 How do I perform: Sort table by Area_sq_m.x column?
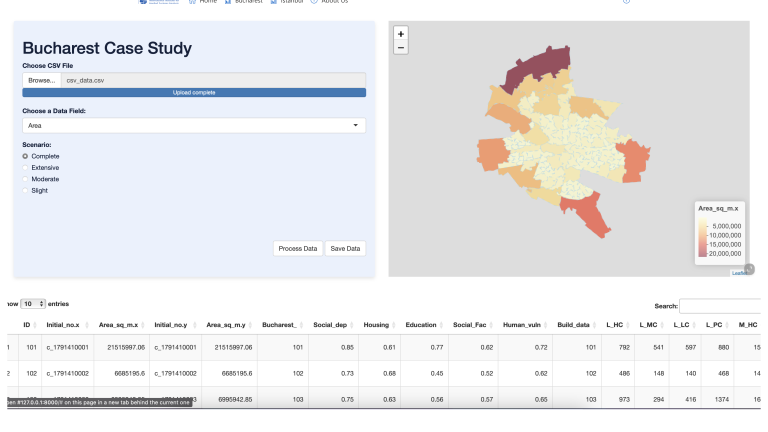(x=121, y=325)
